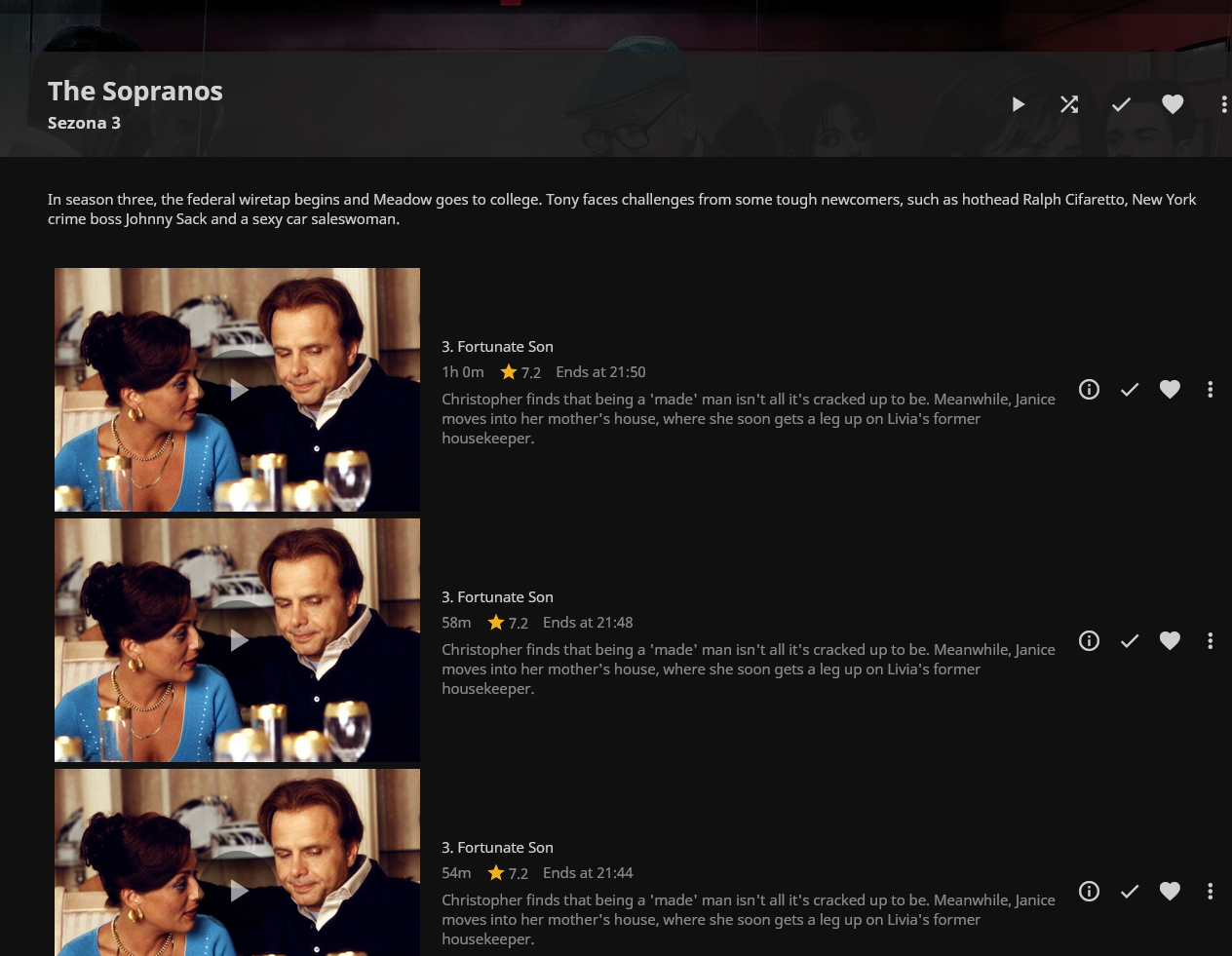This screenshot has height=956, width=1232.
Task: Toggle favorite on the 58m episode
Action: pyautogui.click(x=1170, y=640)
